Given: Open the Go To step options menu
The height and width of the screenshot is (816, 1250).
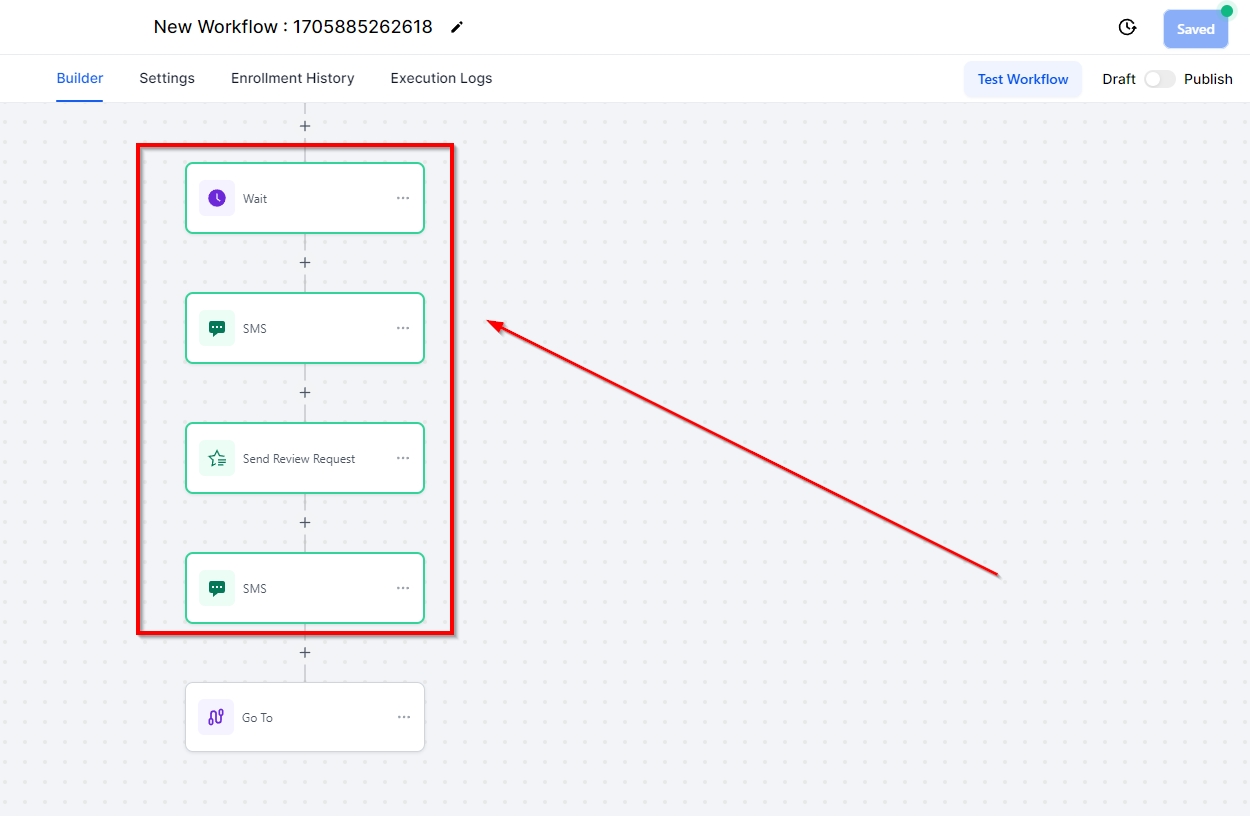Looking at the screenshot, I should [x=404, y=717].
